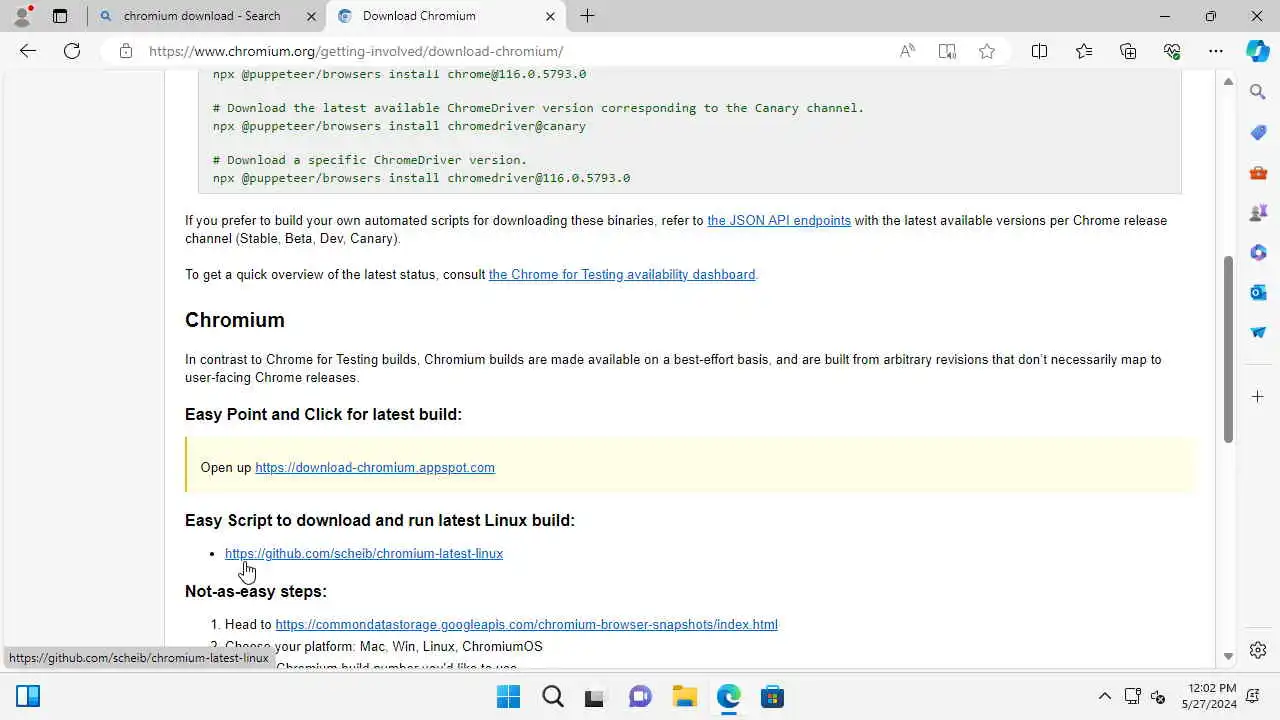Enter Immersive Reader from address bar
This screenshot has height=720, width=1280.
coord(947,51)
